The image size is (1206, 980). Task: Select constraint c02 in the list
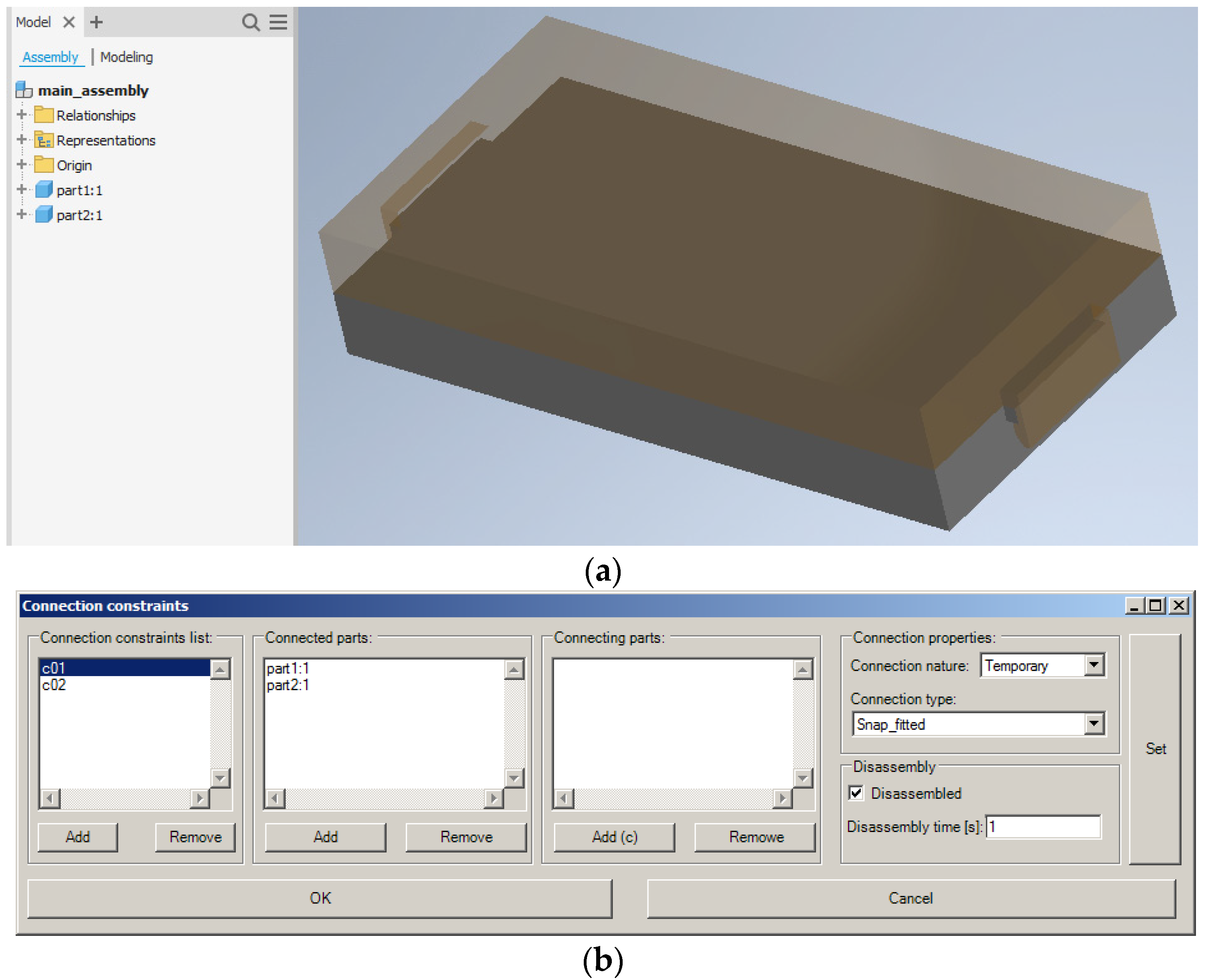tap(54, 685)
